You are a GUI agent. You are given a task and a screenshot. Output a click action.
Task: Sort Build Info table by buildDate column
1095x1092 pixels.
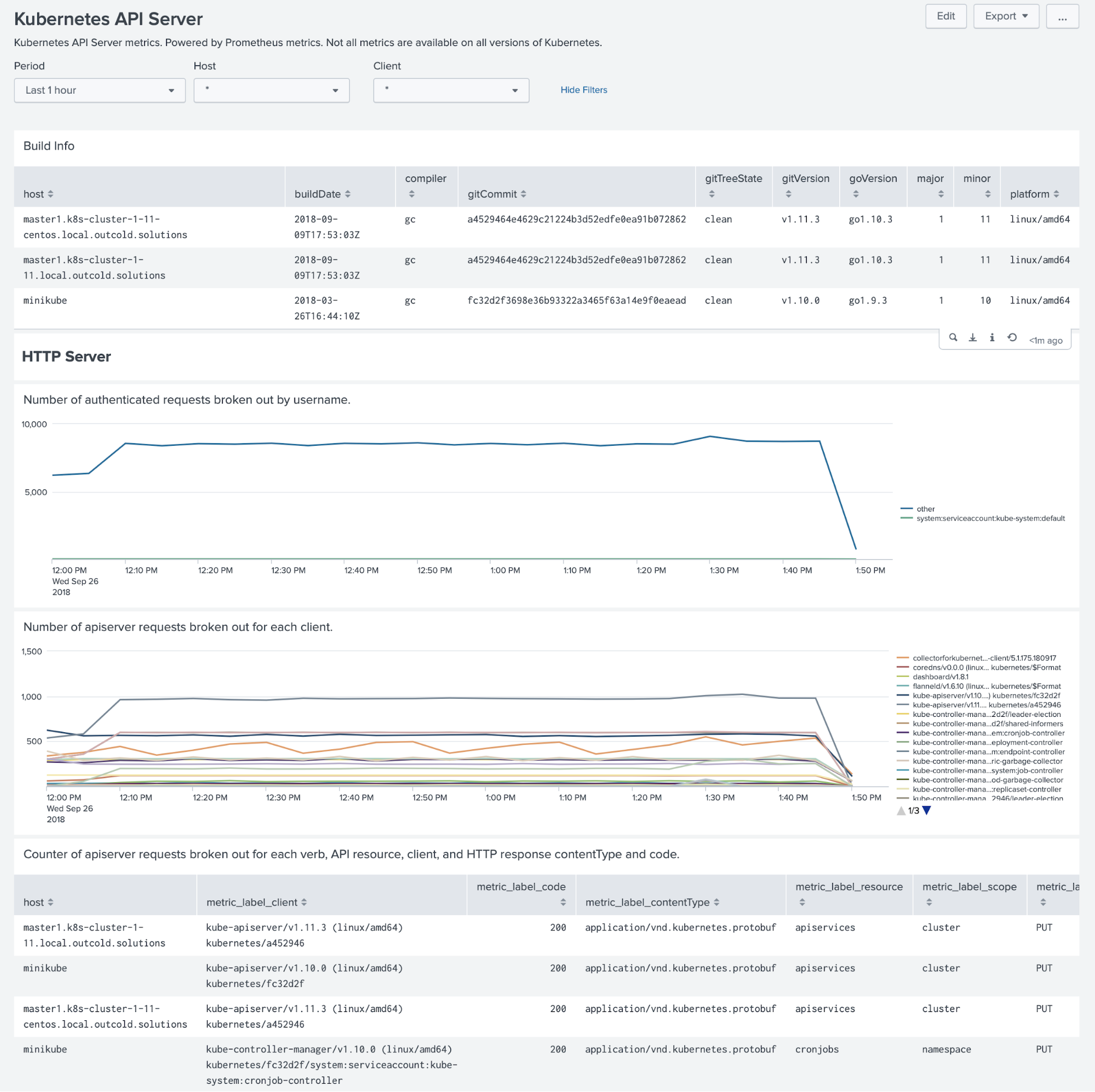pyautogui.click(x=323, y=194)
